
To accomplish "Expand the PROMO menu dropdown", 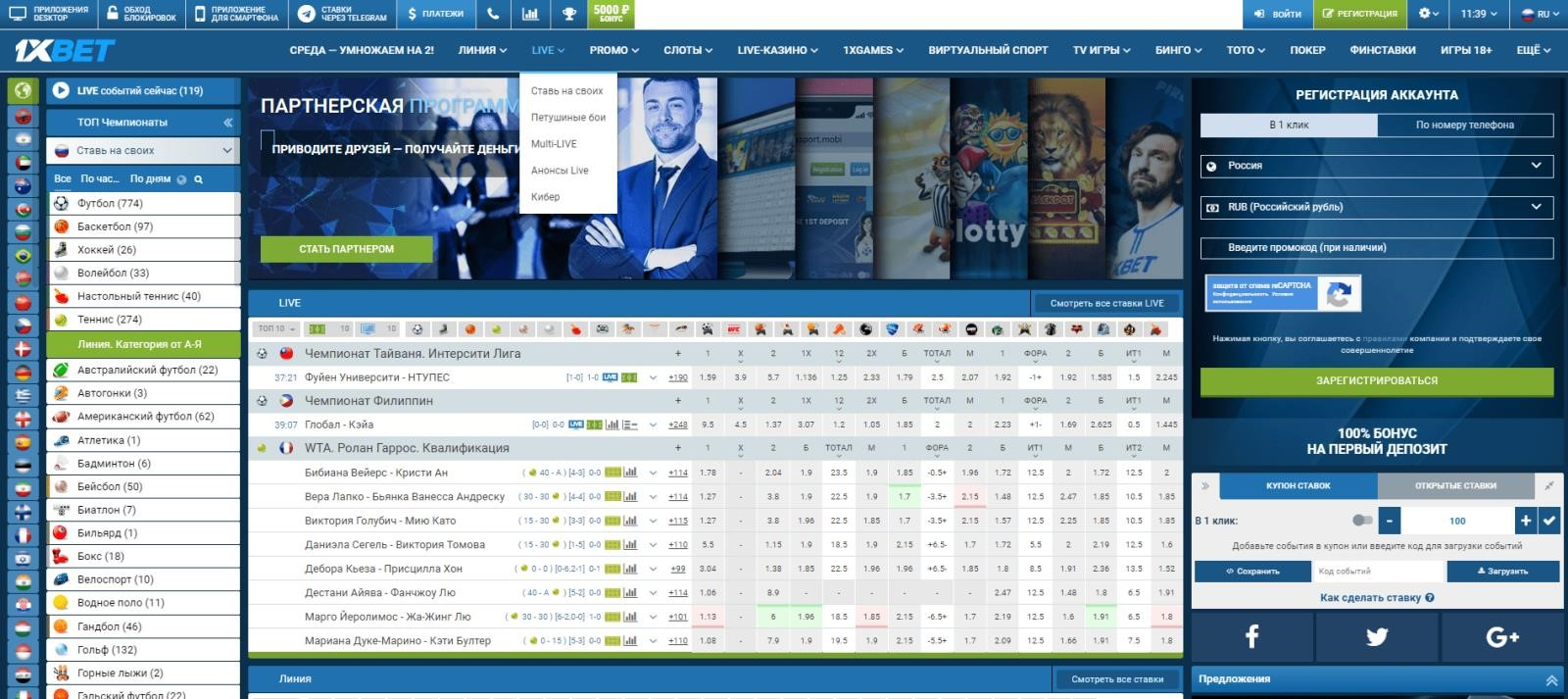I will pos(613,50).
